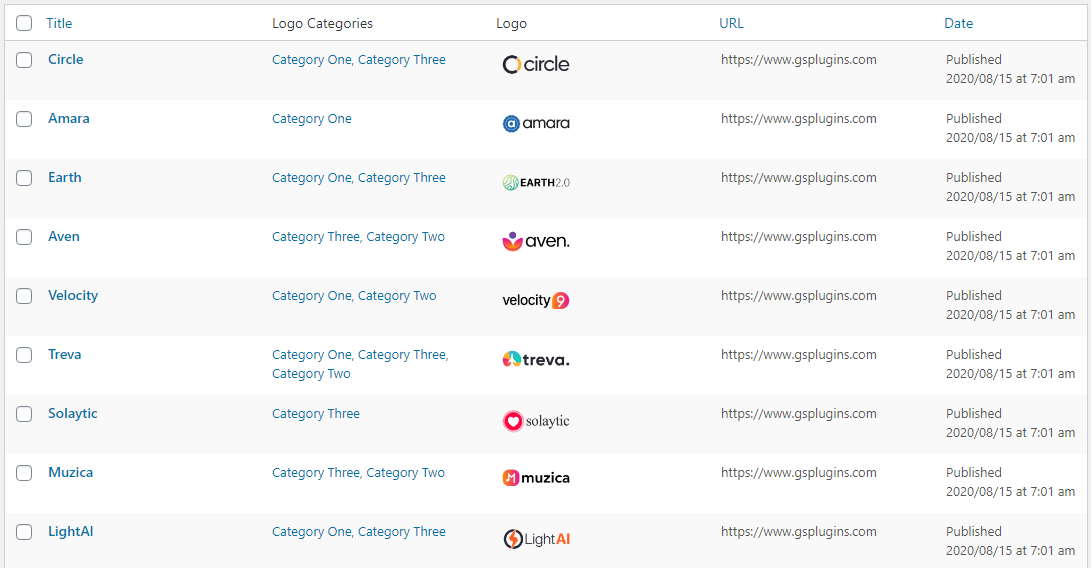
Task: Filter by Category Two in Aven row
Action: tap(405, 237)
